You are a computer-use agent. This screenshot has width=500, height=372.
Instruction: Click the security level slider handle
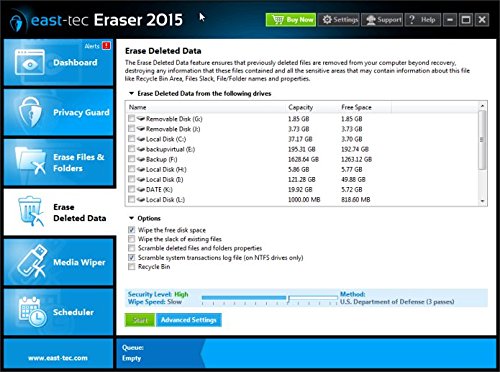point(288,299)
